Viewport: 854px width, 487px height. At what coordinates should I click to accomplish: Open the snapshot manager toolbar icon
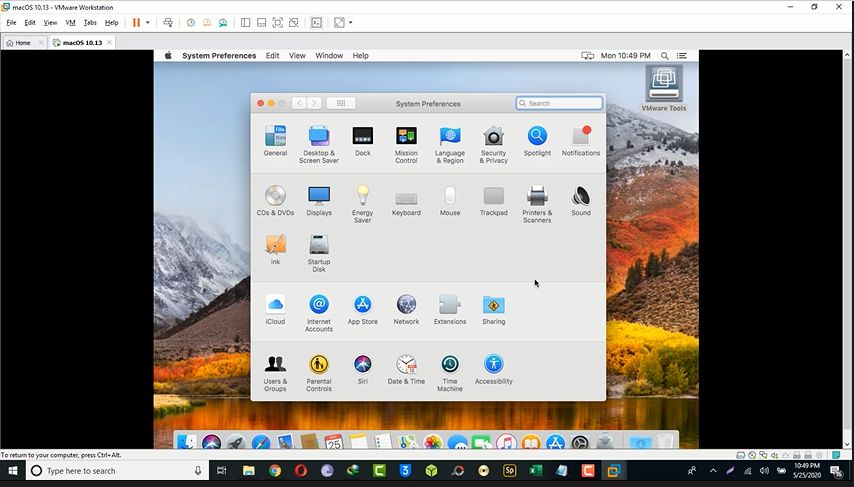coord(223,22)
